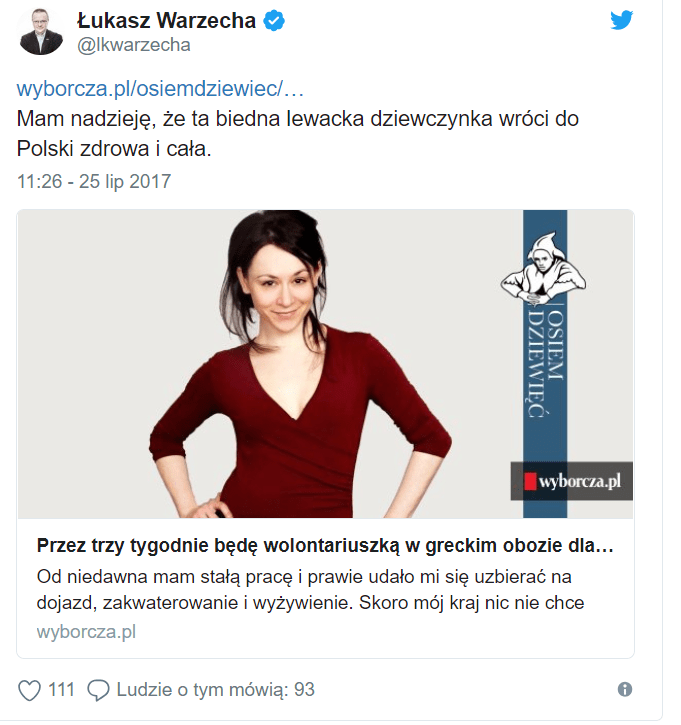This screenshot has width=681, height=725.
Task: Click the tweet timestamp 11:26 - 25 lip 2017
Action: [x=94, y=181]
